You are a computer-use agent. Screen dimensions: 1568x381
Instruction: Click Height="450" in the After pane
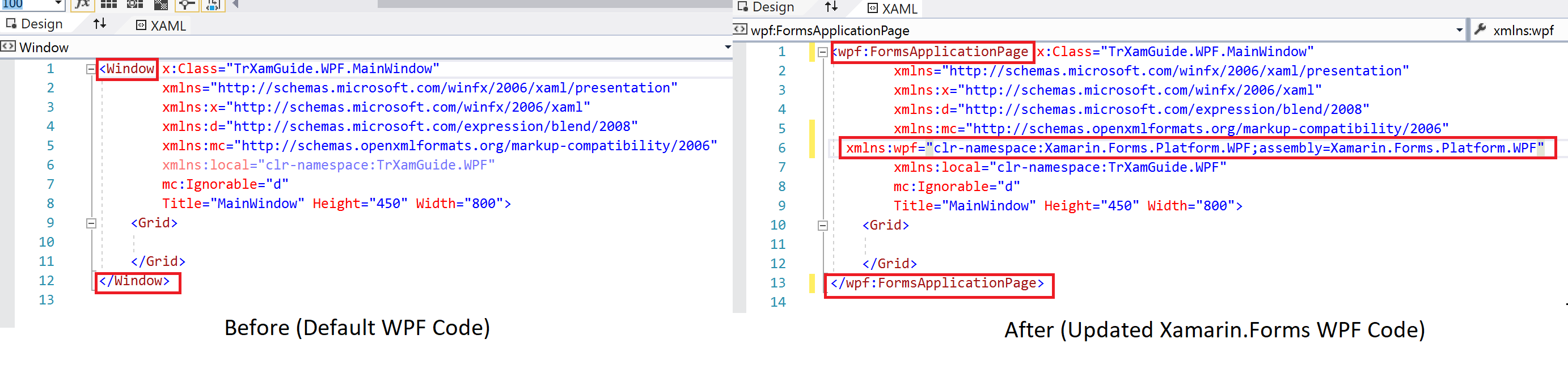[x=1092, y=206]
